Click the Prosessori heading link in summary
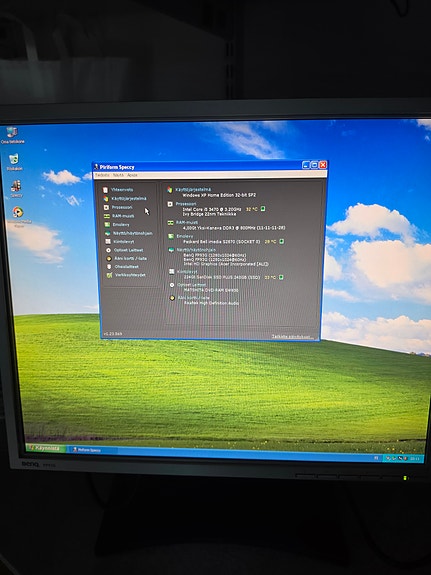 point(186,204)
